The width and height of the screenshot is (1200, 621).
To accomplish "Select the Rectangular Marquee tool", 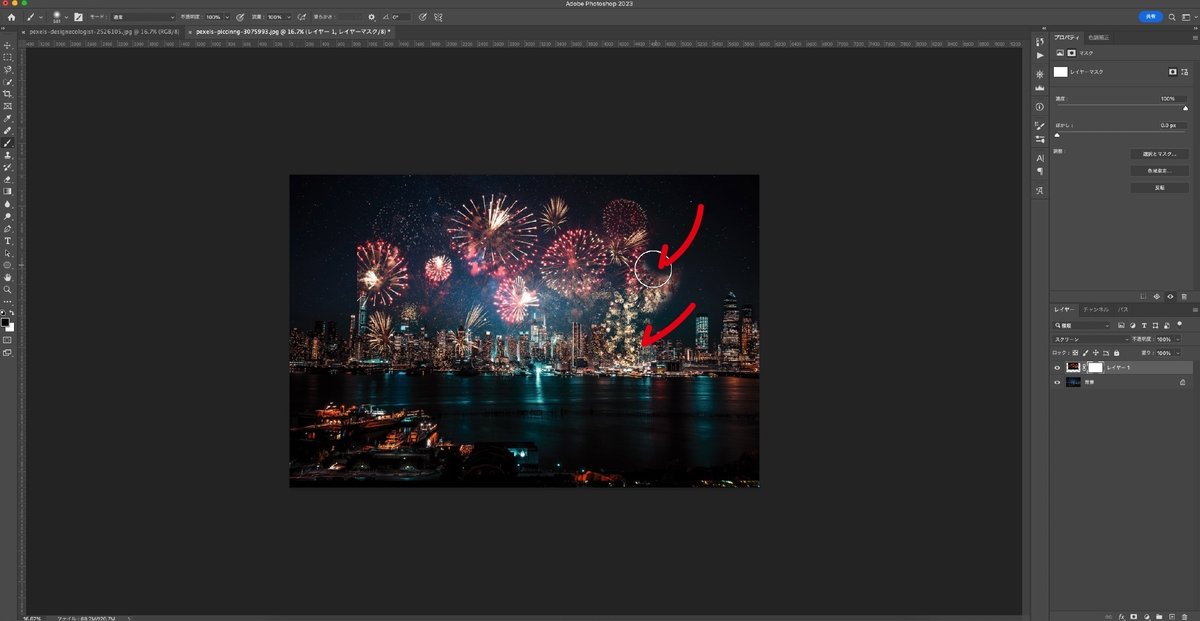I will (x=8, y=58).
